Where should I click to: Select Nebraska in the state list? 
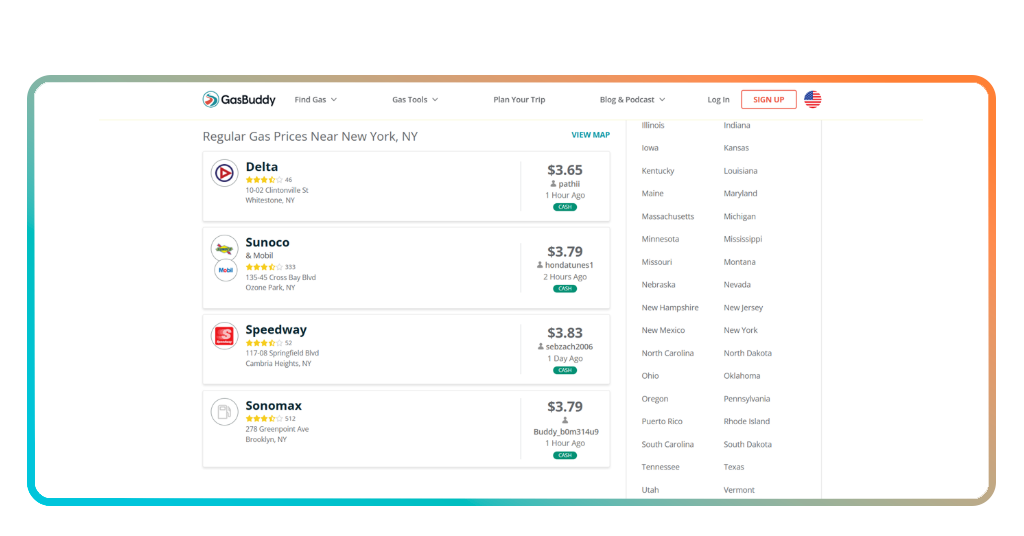658,285
